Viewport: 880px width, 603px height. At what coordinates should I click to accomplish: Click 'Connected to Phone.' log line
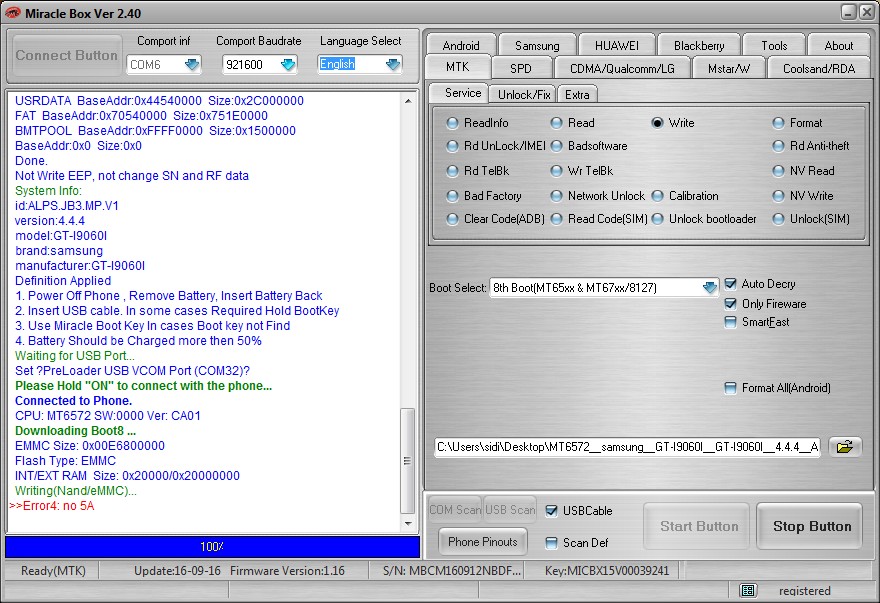tap(74, 401)
